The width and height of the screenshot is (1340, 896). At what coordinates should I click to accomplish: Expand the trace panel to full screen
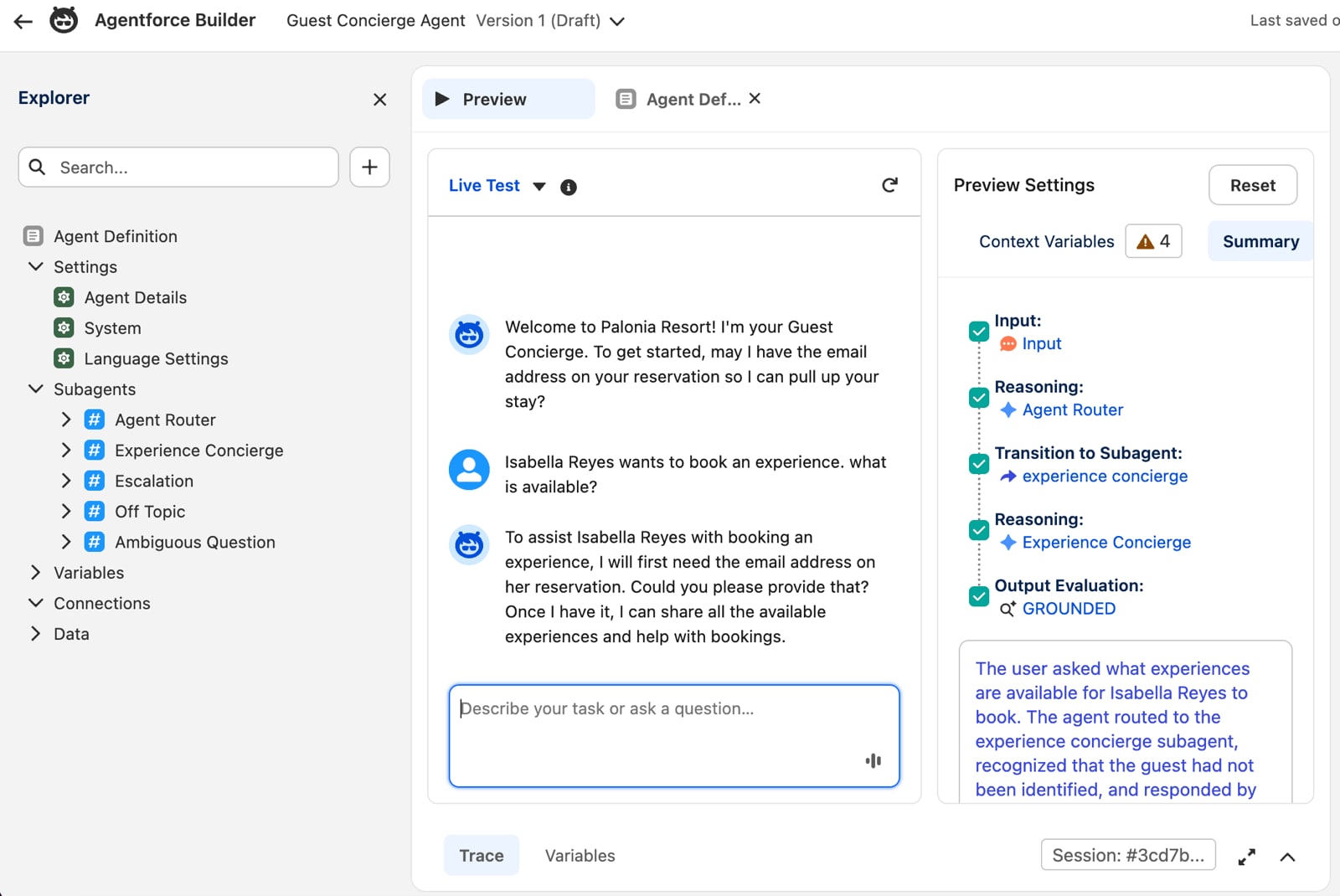[x=1247, y=857]
